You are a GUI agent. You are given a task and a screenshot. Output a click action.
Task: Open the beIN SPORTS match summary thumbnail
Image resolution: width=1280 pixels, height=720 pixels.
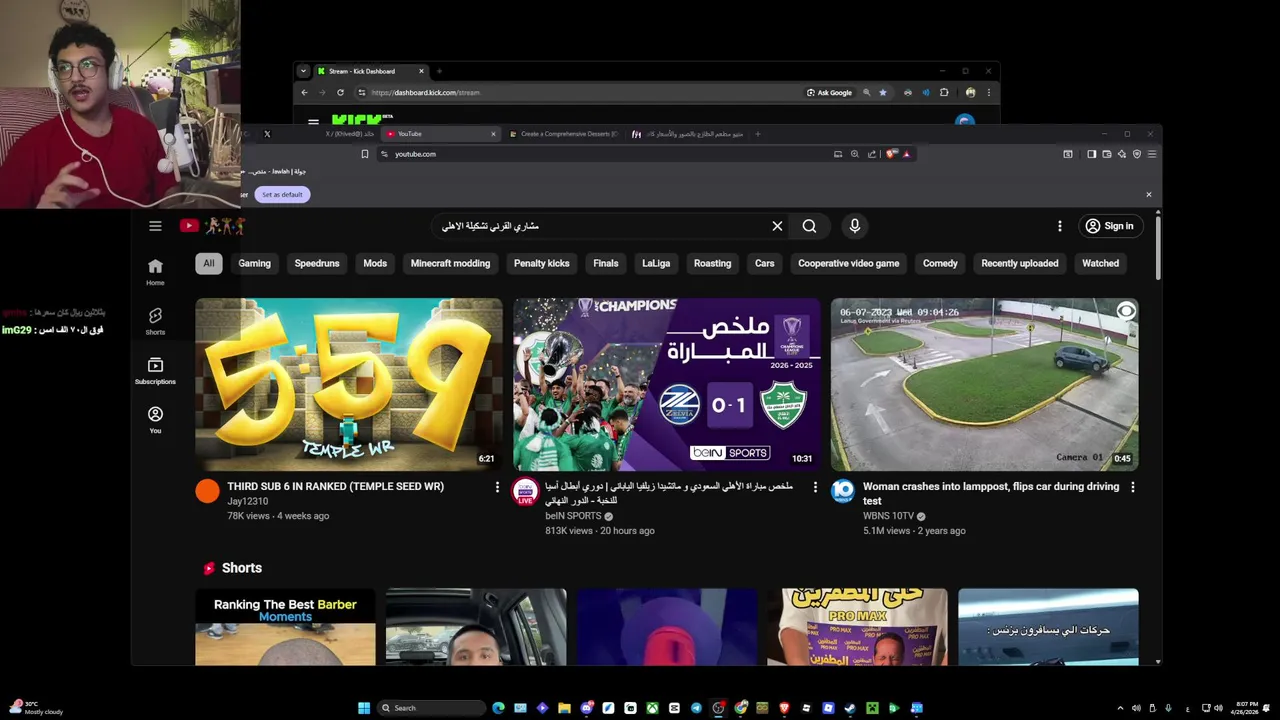666,384
